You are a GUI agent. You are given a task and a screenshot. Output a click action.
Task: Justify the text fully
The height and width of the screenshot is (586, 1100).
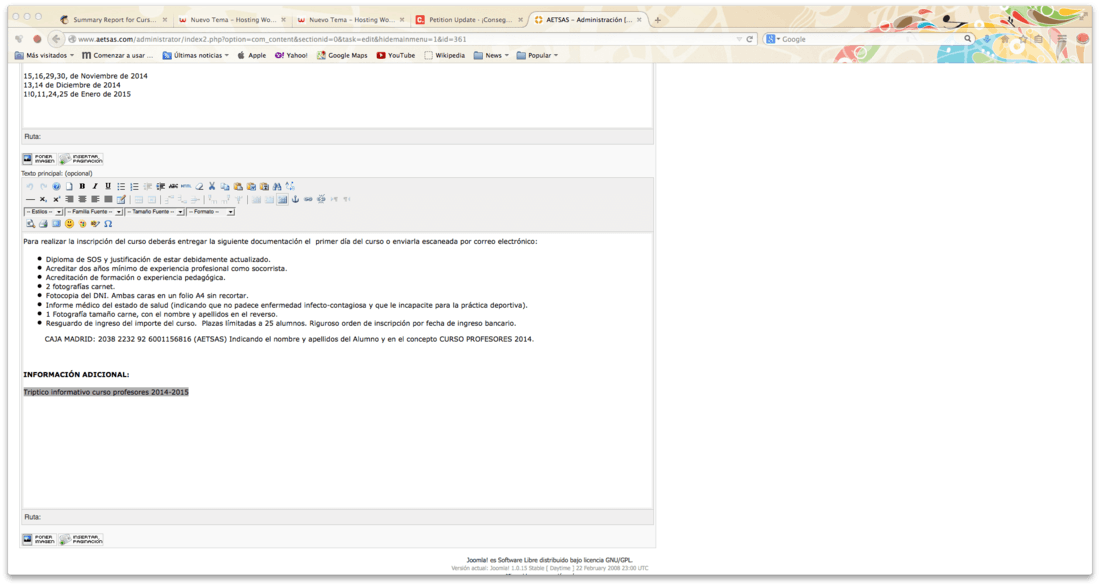click(108, 199)
